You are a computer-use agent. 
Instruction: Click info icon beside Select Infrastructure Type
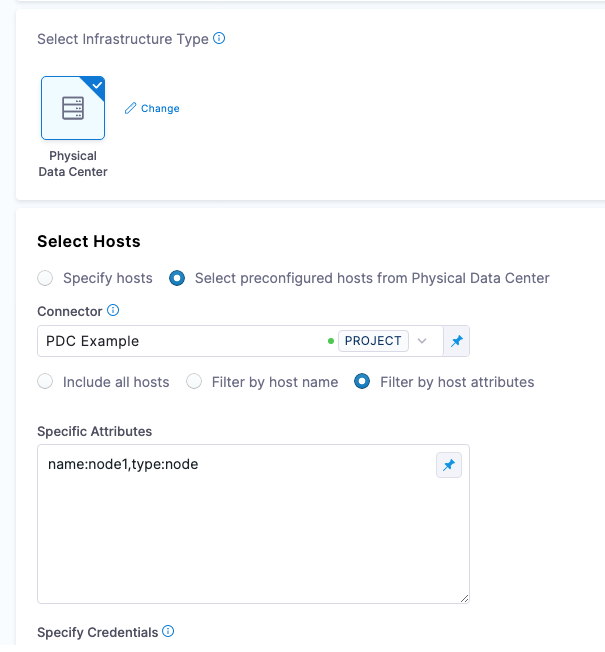point(220,39)
